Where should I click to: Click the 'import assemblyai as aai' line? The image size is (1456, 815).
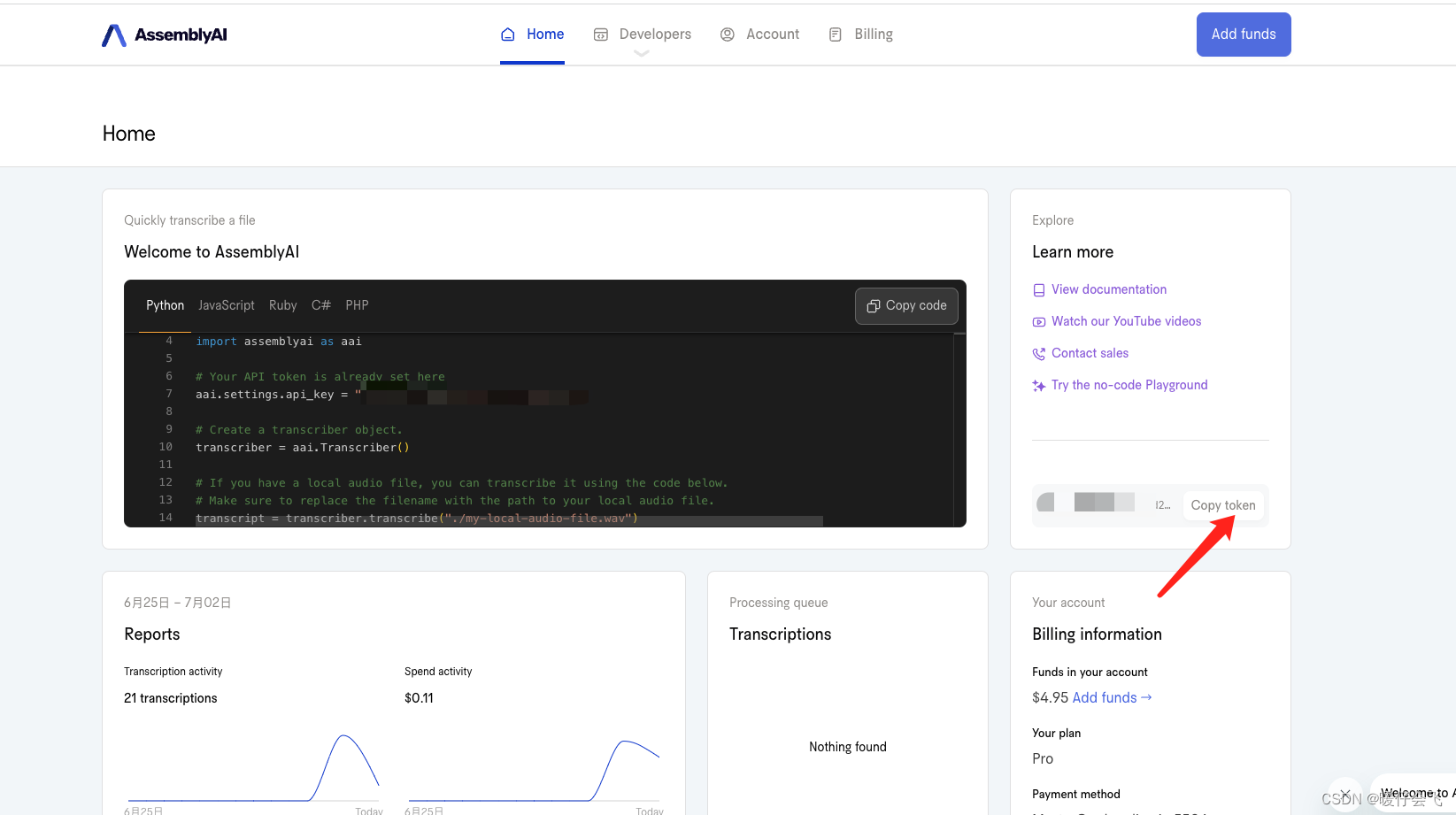[x=279, y=342]
